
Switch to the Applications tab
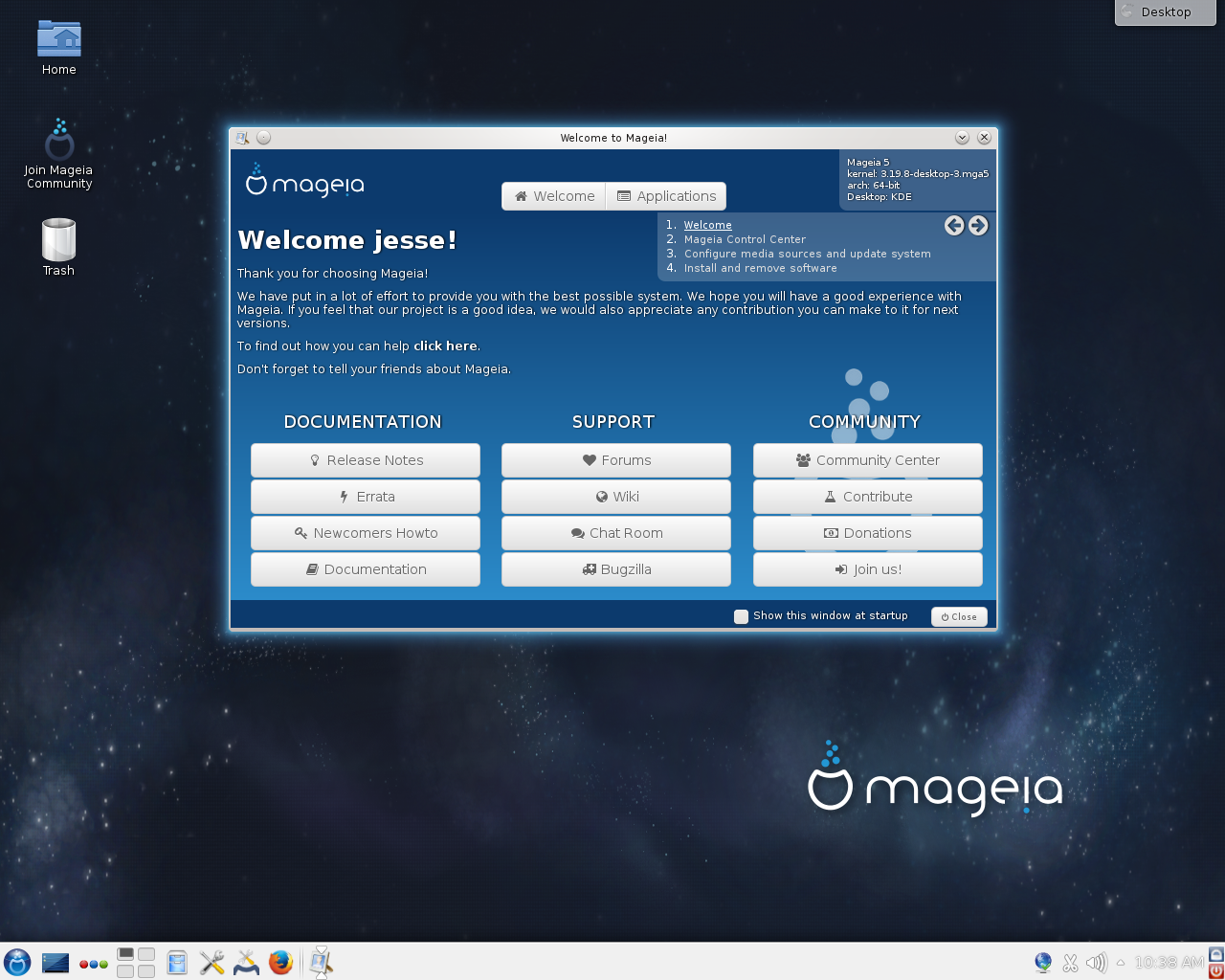click(x=666, y=196)
